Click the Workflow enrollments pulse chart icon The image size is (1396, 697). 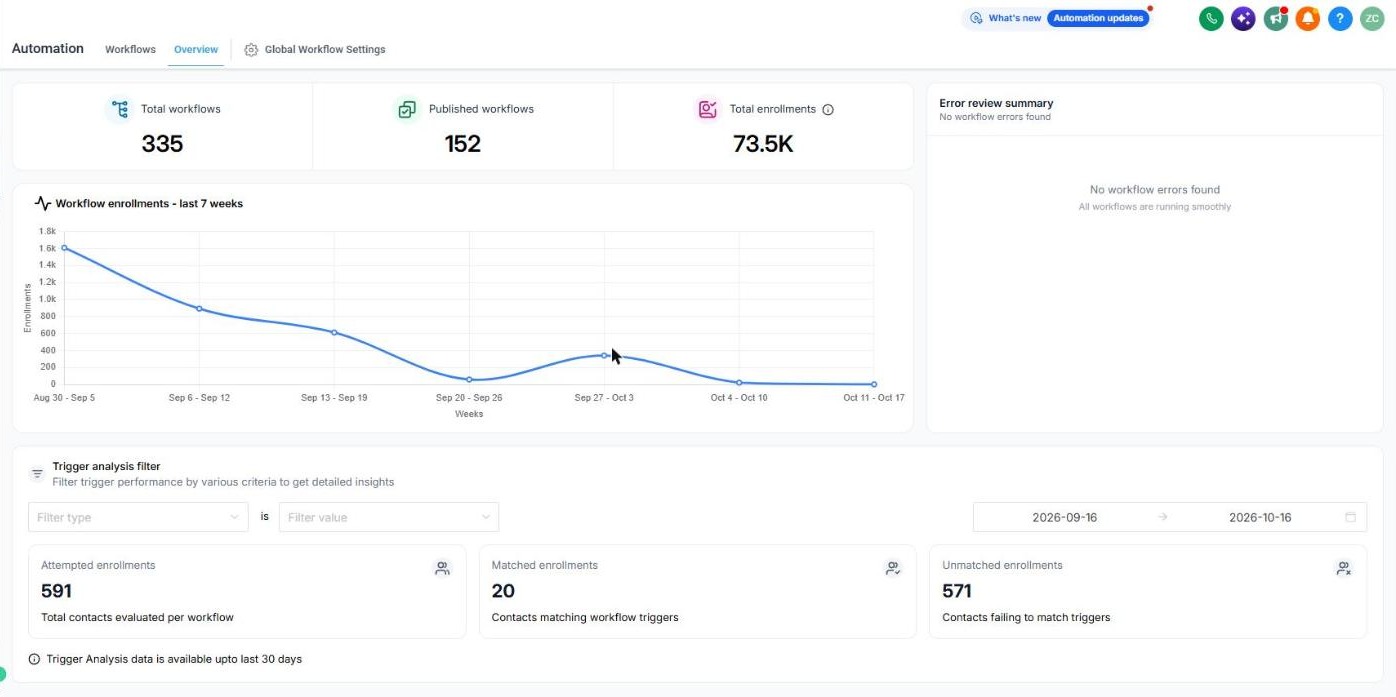click(43, 203)
